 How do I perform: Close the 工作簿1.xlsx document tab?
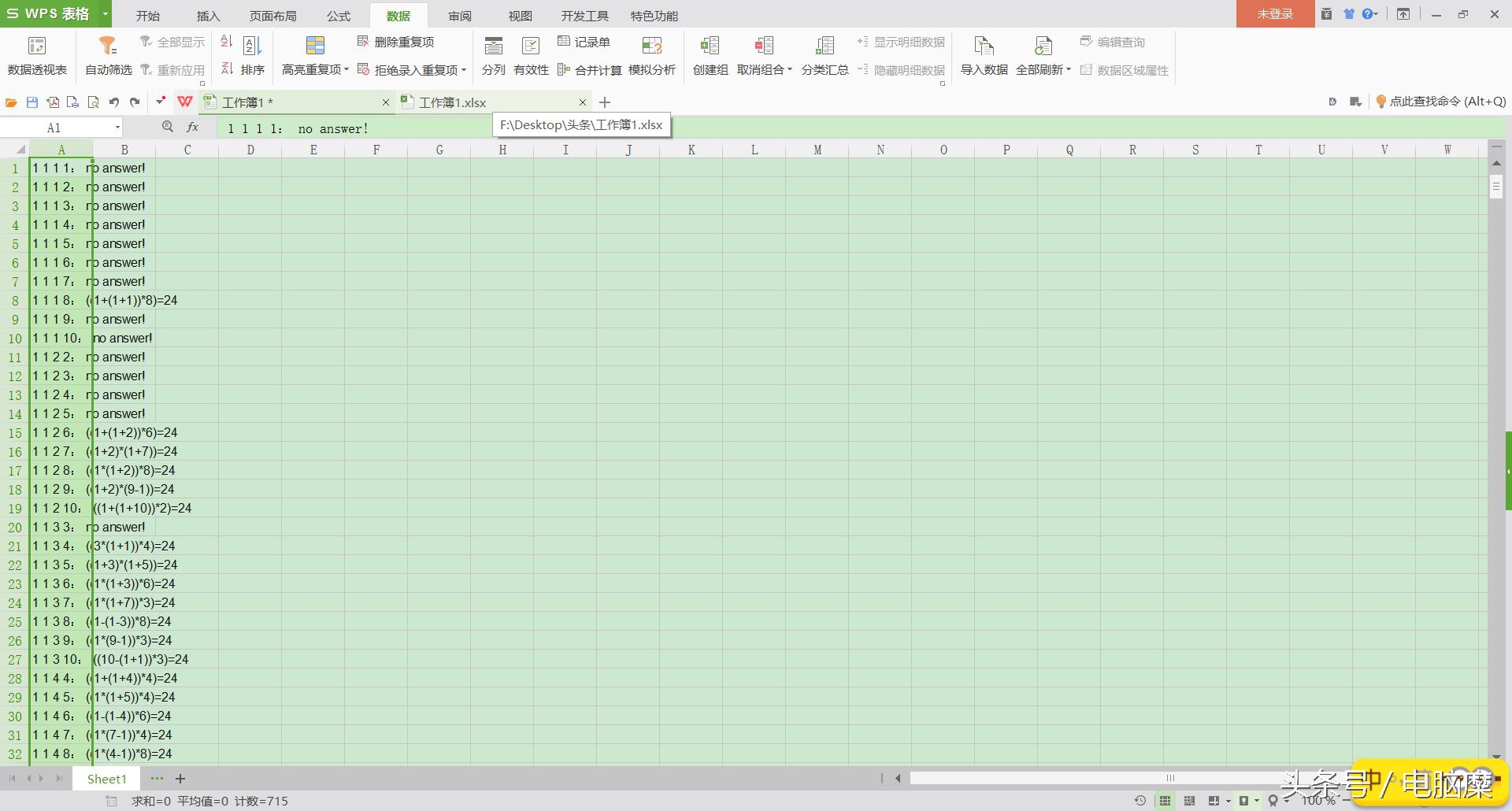[x=583, y=102]
